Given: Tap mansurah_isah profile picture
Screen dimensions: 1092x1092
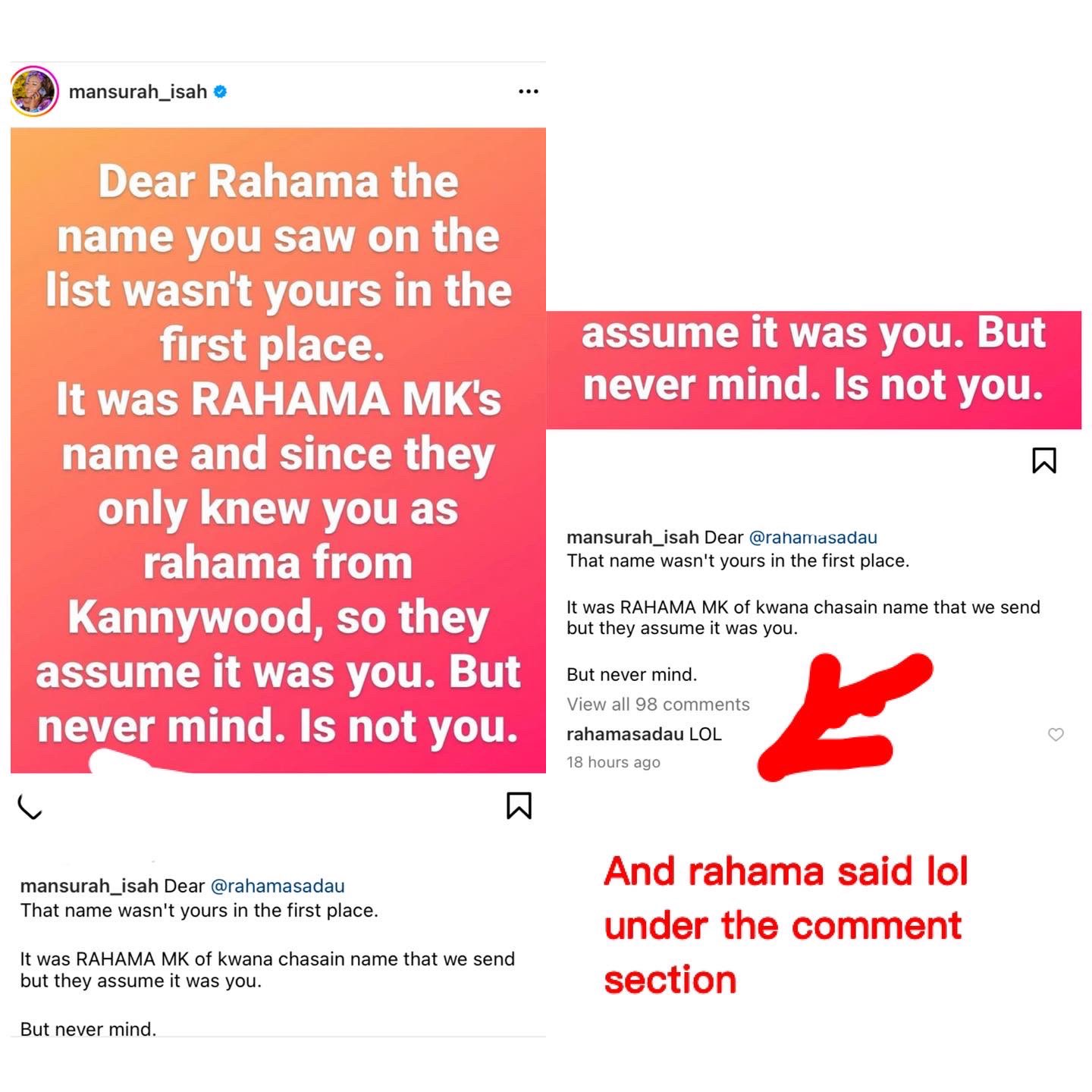Looking at the screenshot, I should 34,91.
